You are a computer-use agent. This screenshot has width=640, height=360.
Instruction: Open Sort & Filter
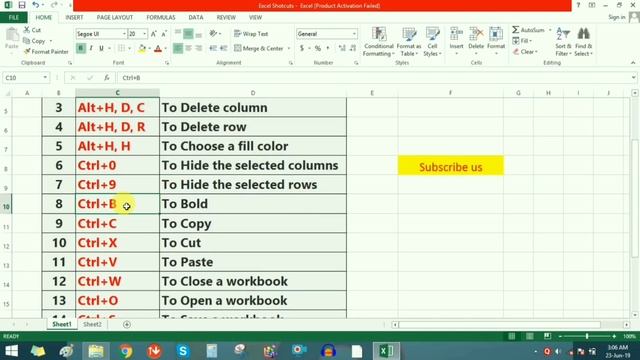(x=563, y=41)
